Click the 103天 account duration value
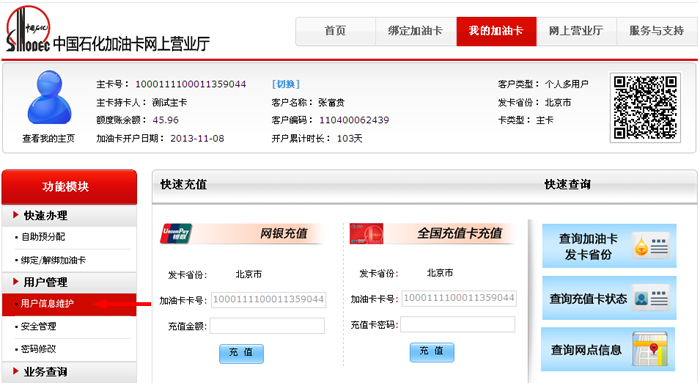Viewport: 700px width, 383px height. coord(350,139)
